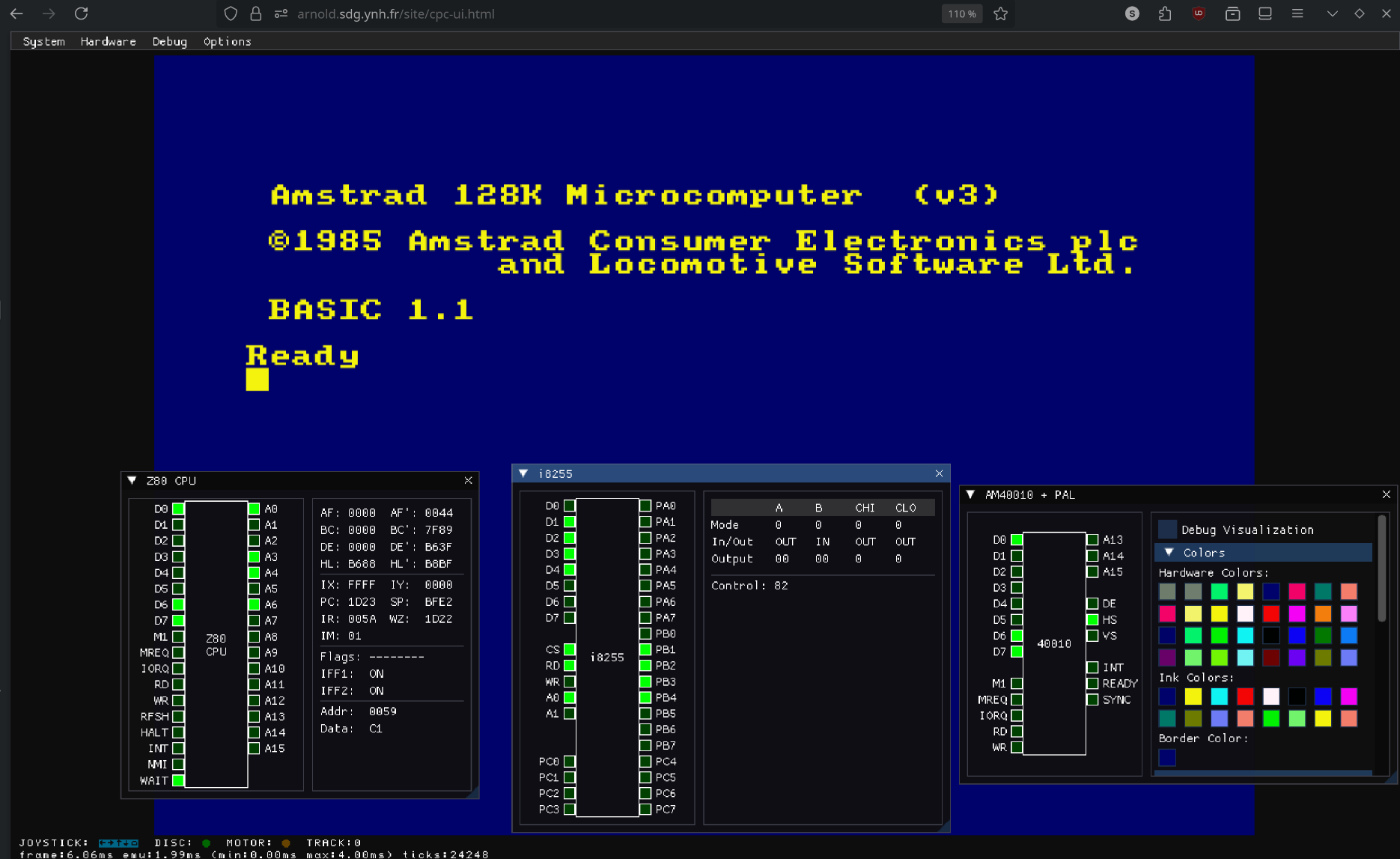
Task: Click the PC: 1D23 register value
Action: (x=348, y=601)
